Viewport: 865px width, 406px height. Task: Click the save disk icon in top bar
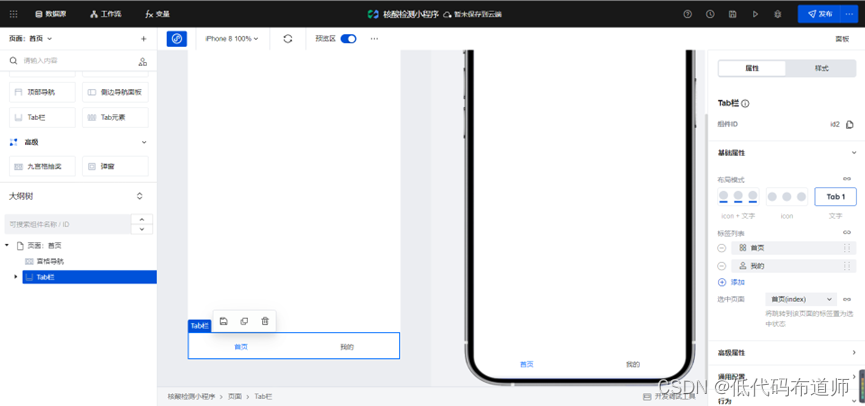[733, 14]
